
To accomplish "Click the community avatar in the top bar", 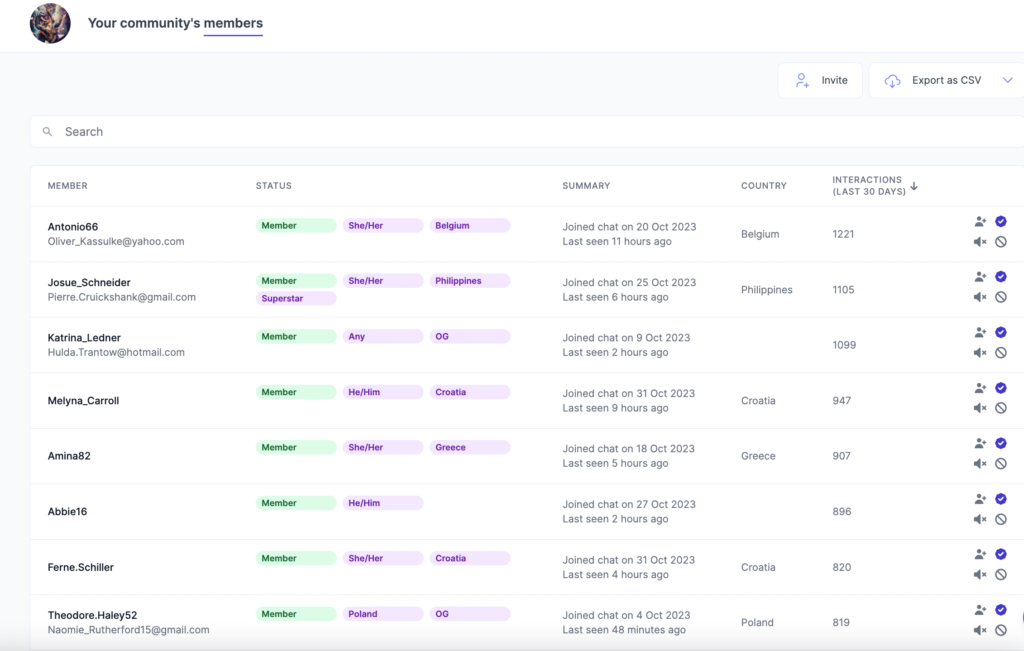I will click(x=50, y=23).
